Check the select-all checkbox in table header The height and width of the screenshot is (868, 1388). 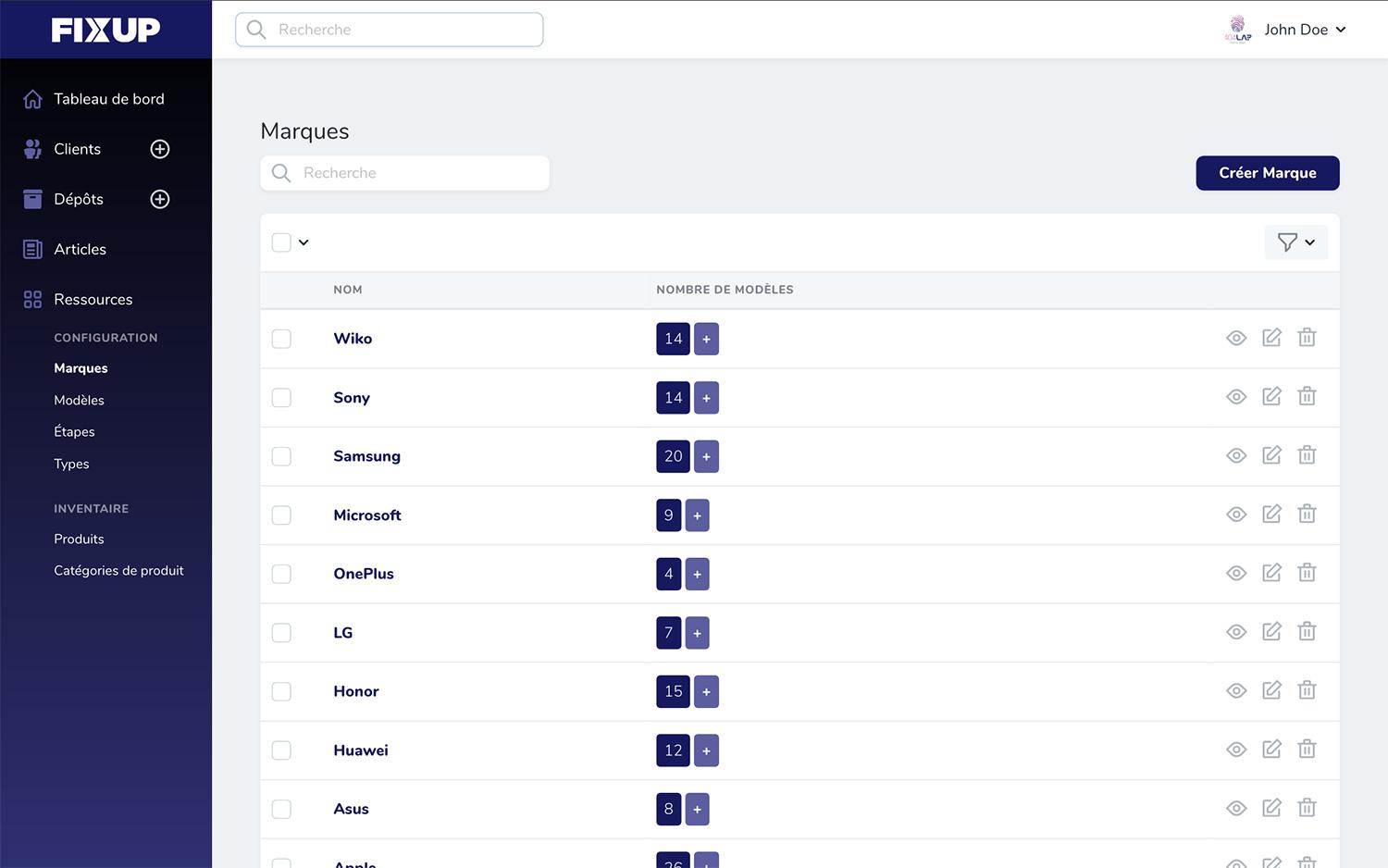[281, 242]
